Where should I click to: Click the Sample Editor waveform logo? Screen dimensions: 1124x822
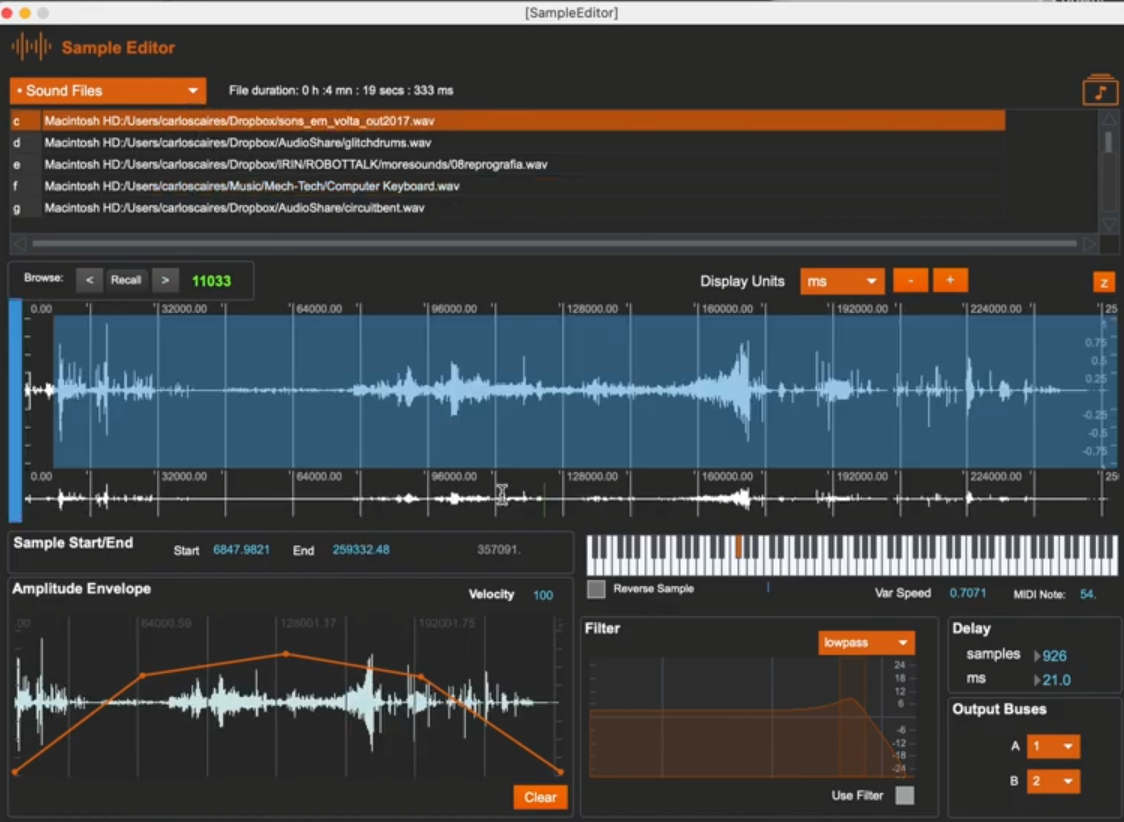click(x=31, y=47)
